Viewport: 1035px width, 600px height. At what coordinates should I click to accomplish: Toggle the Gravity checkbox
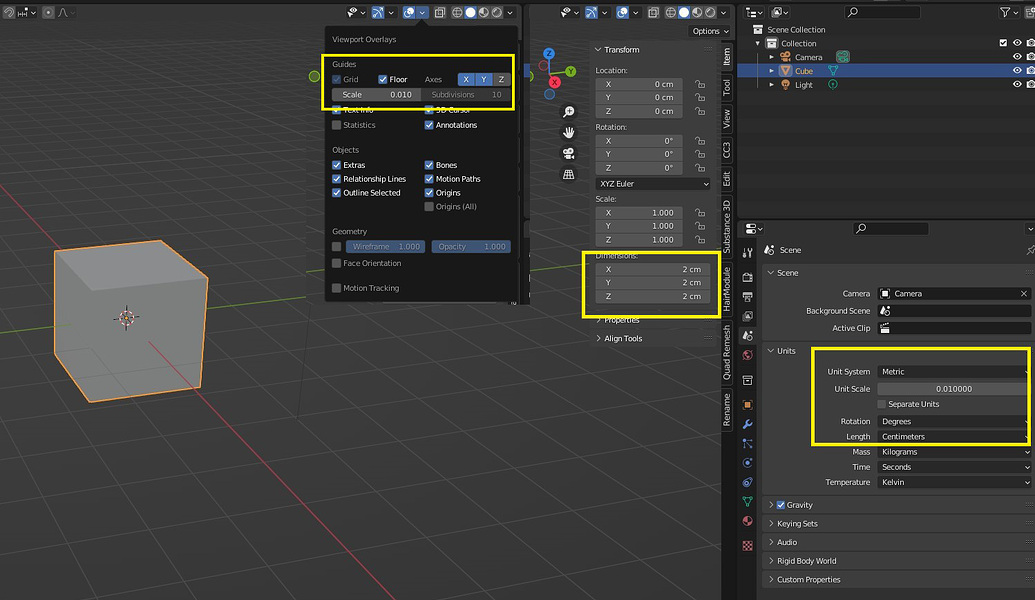pos(781,505)
